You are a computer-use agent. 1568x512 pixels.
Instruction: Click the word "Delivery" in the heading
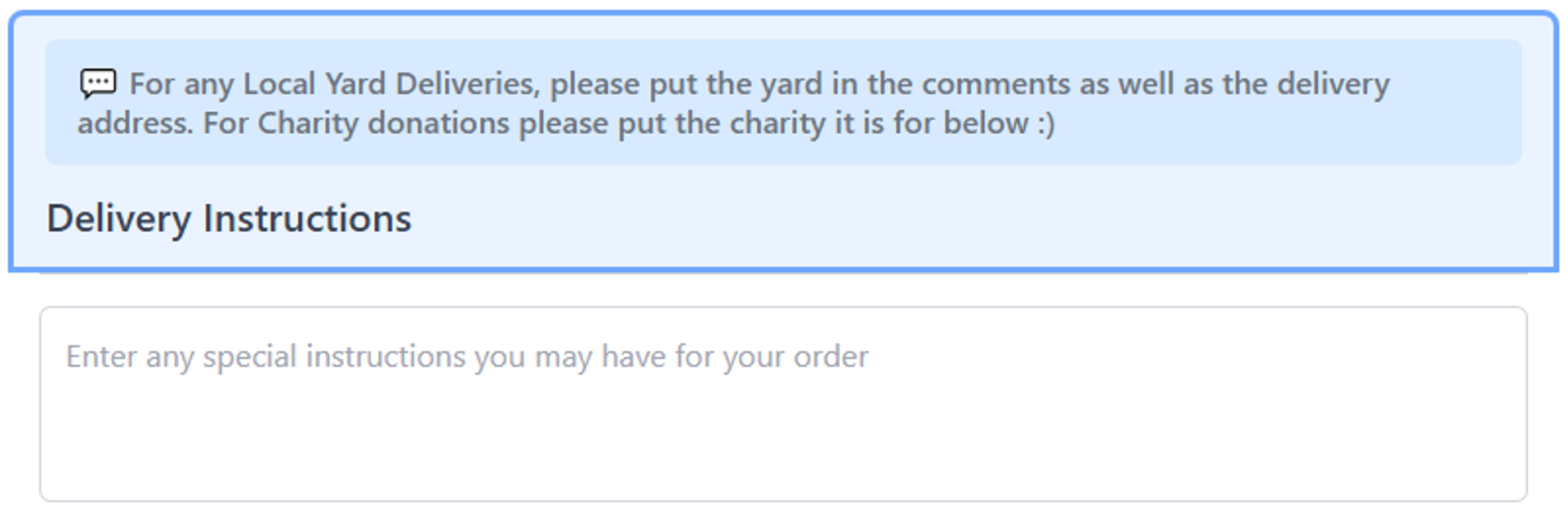click(119, 219)
